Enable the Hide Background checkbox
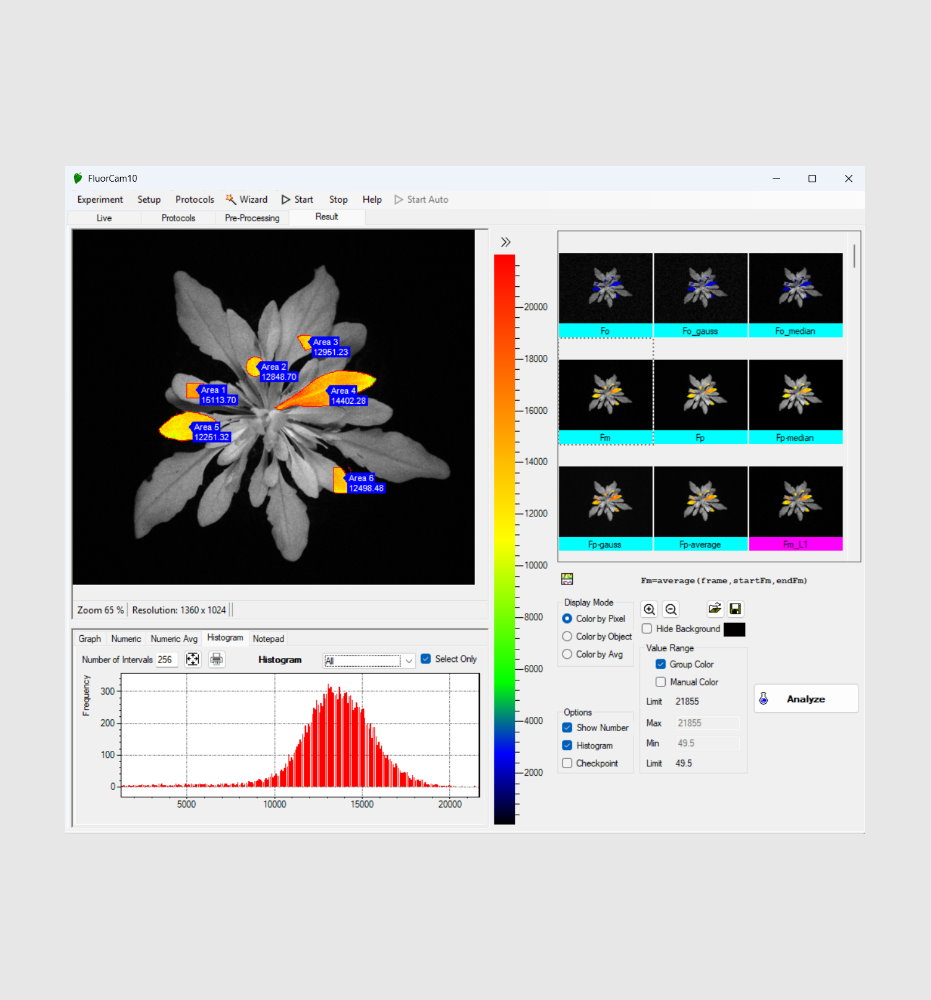Image resolution: width=931 pixels, height=1000 pixels. 647,629
